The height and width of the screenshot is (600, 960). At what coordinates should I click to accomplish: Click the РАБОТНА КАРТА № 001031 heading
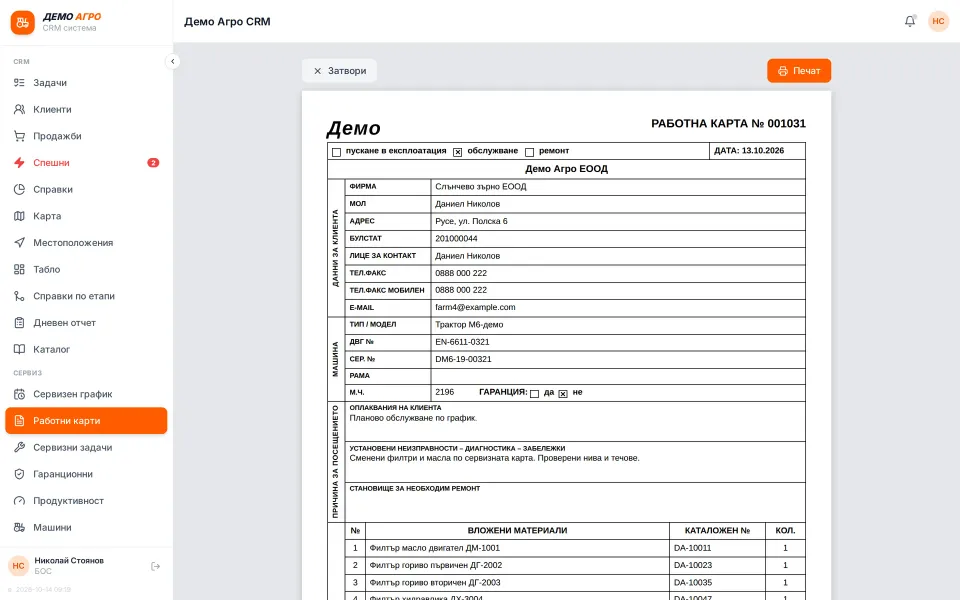(x=728, y=124)
